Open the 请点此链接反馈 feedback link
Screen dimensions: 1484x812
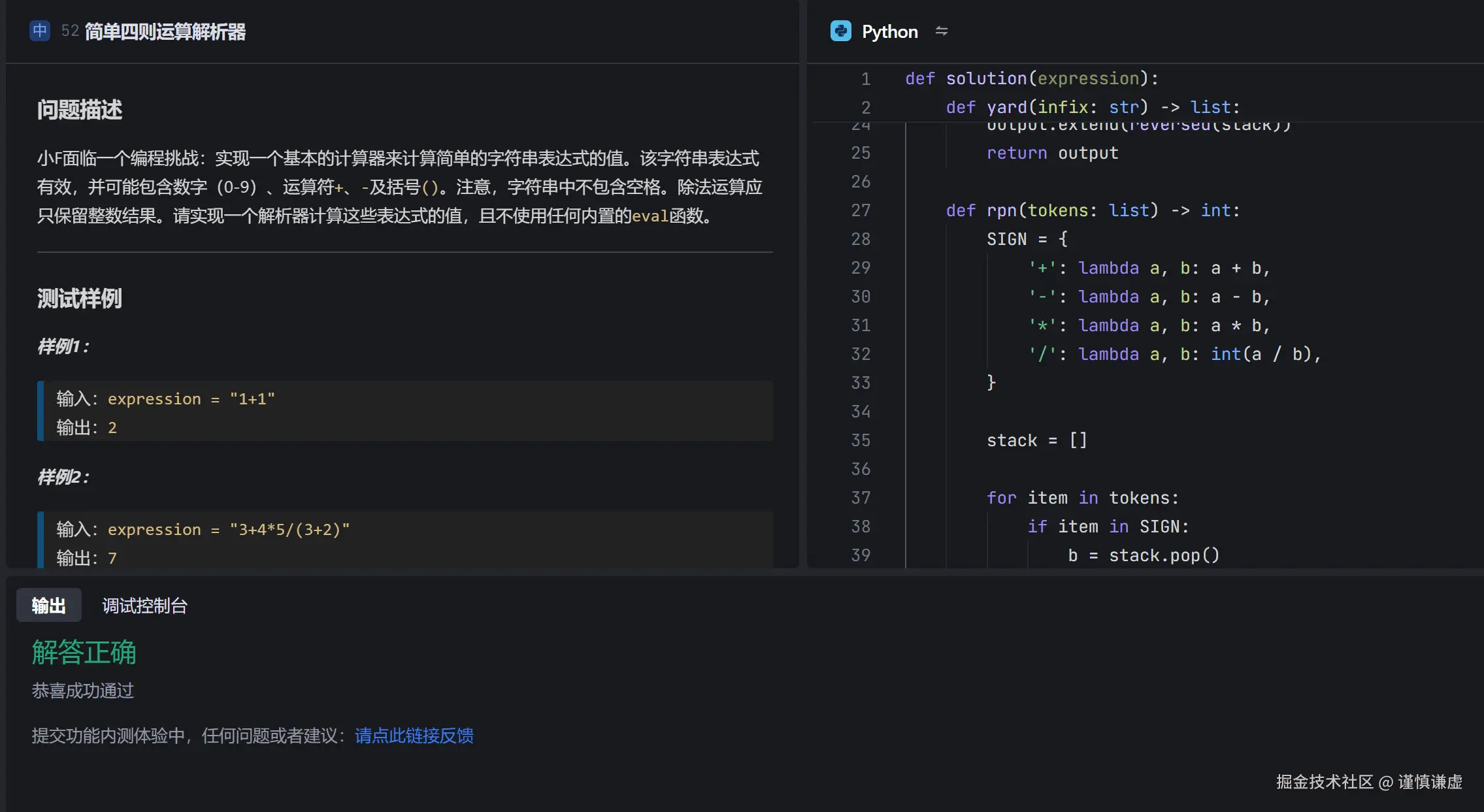(414, 736)
